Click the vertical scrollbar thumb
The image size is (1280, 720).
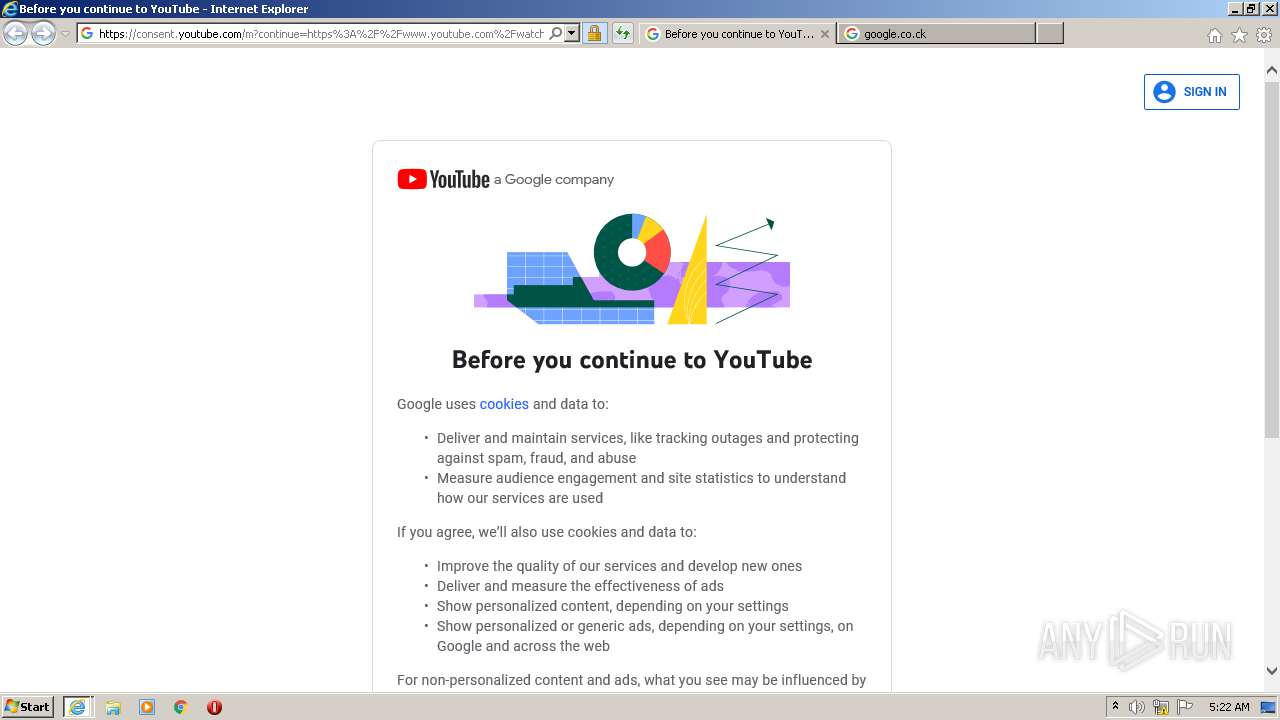[x=1271, y=258]
